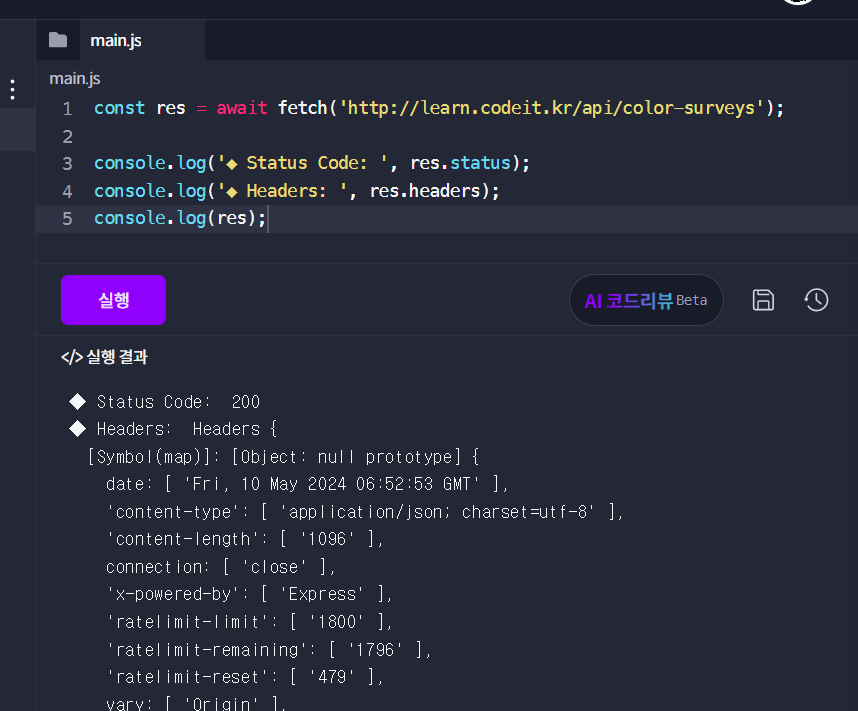Open the code history clock icon

point(816,300)
